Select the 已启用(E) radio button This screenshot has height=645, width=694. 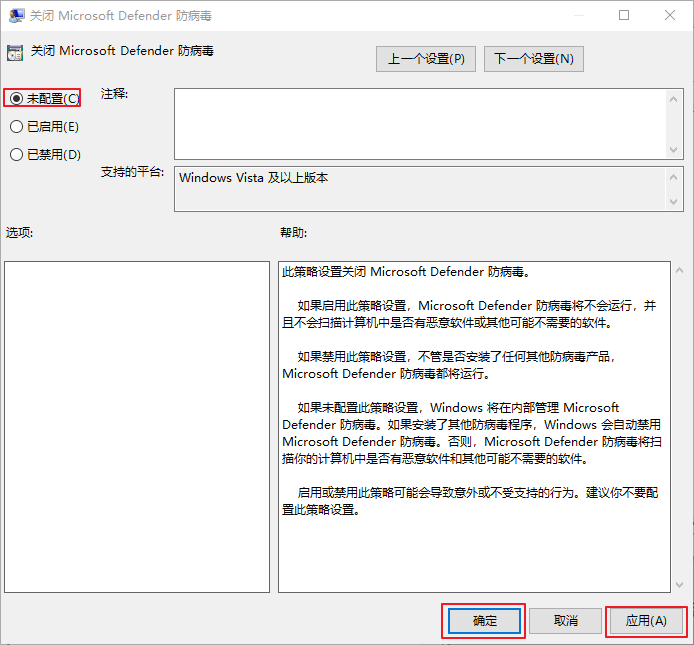44,127
